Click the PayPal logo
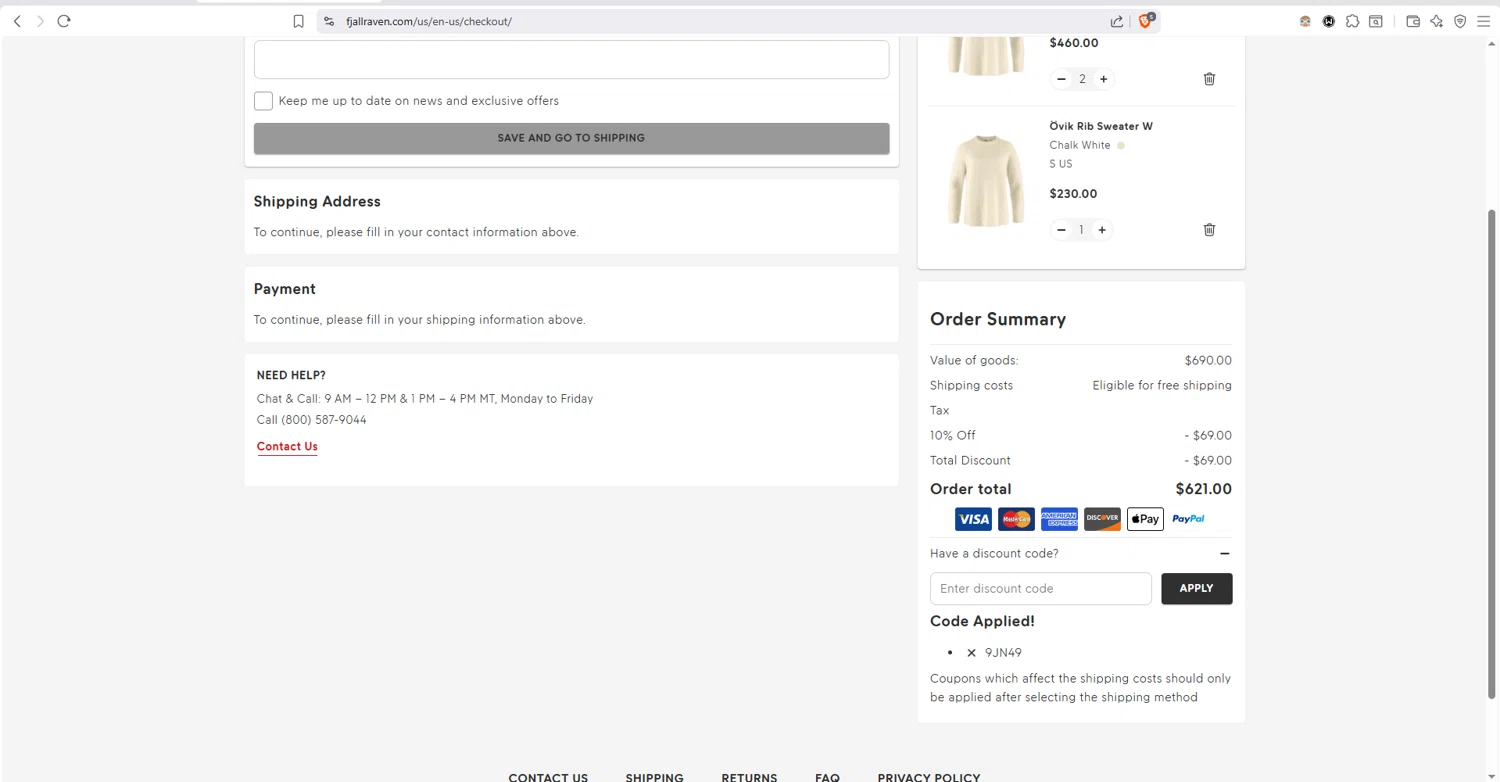 [1188, 519]
